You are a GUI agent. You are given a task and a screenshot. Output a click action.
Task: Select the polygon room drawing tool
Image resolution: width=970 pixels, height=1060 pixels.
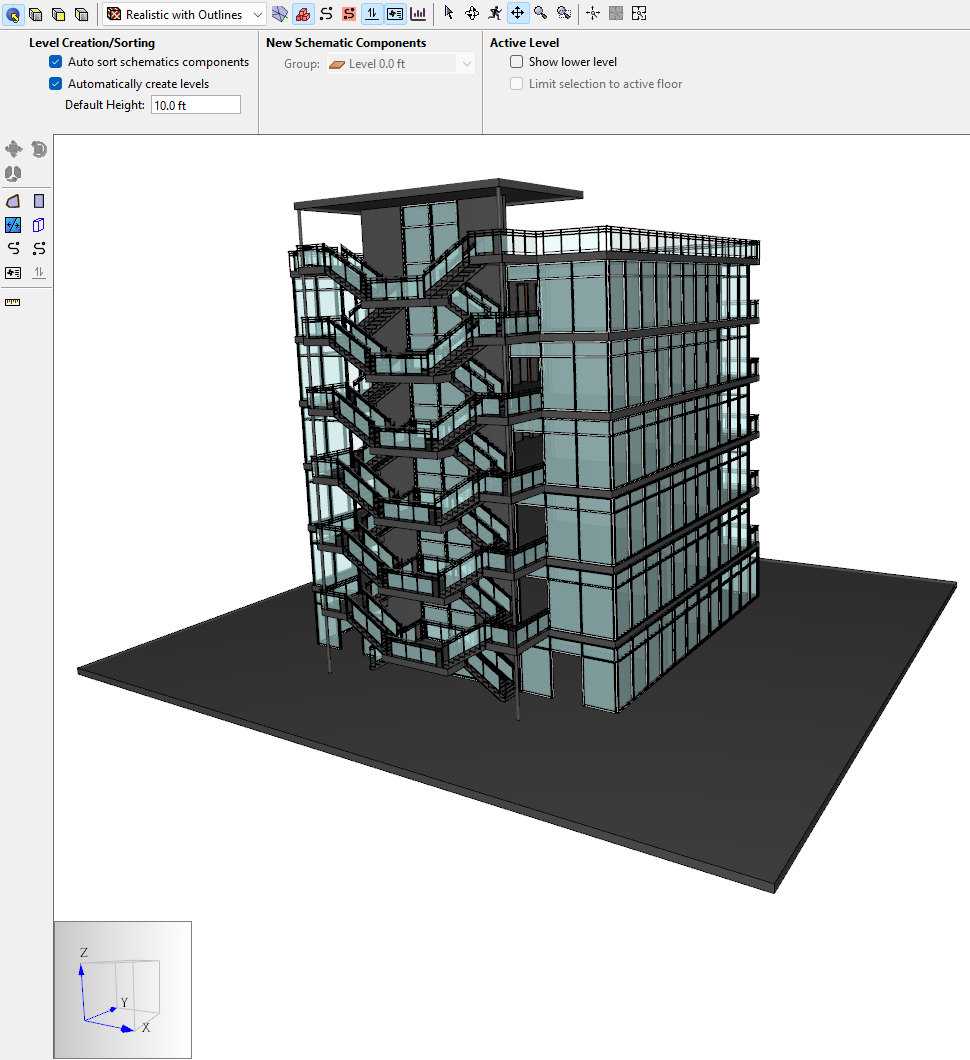click(14, 201)
